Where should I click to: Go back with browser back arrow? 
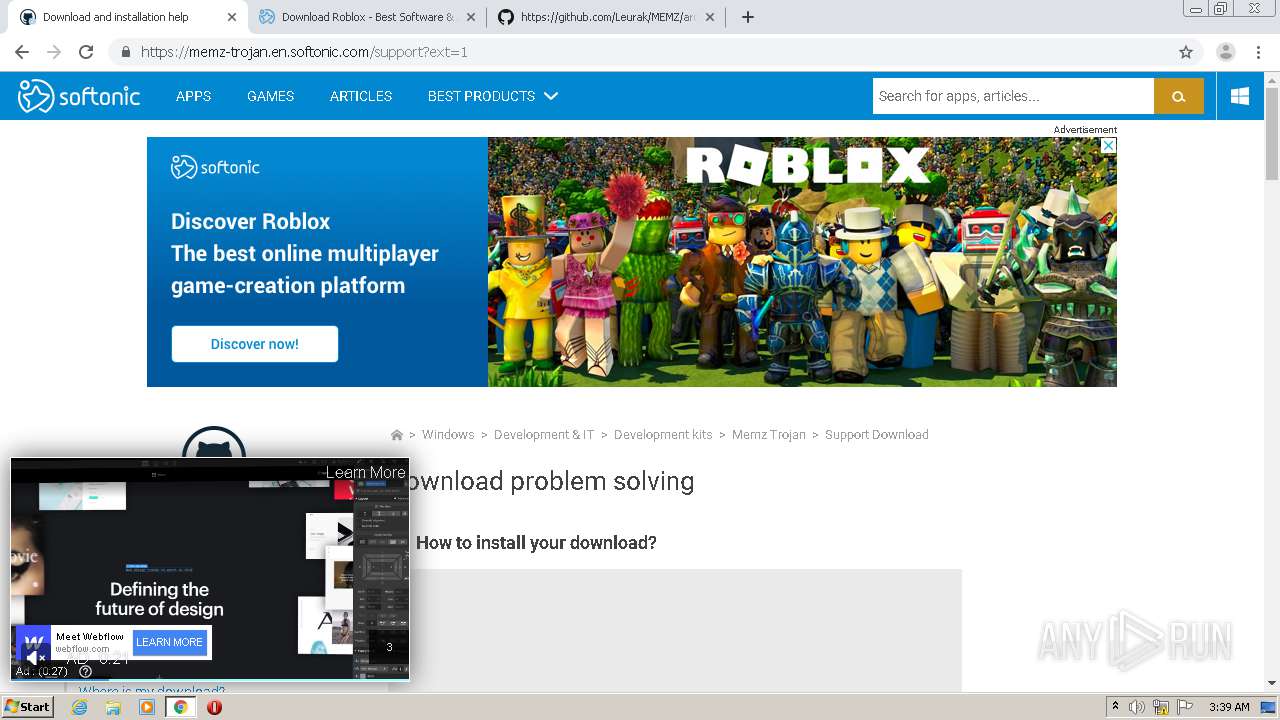point(22,52)
